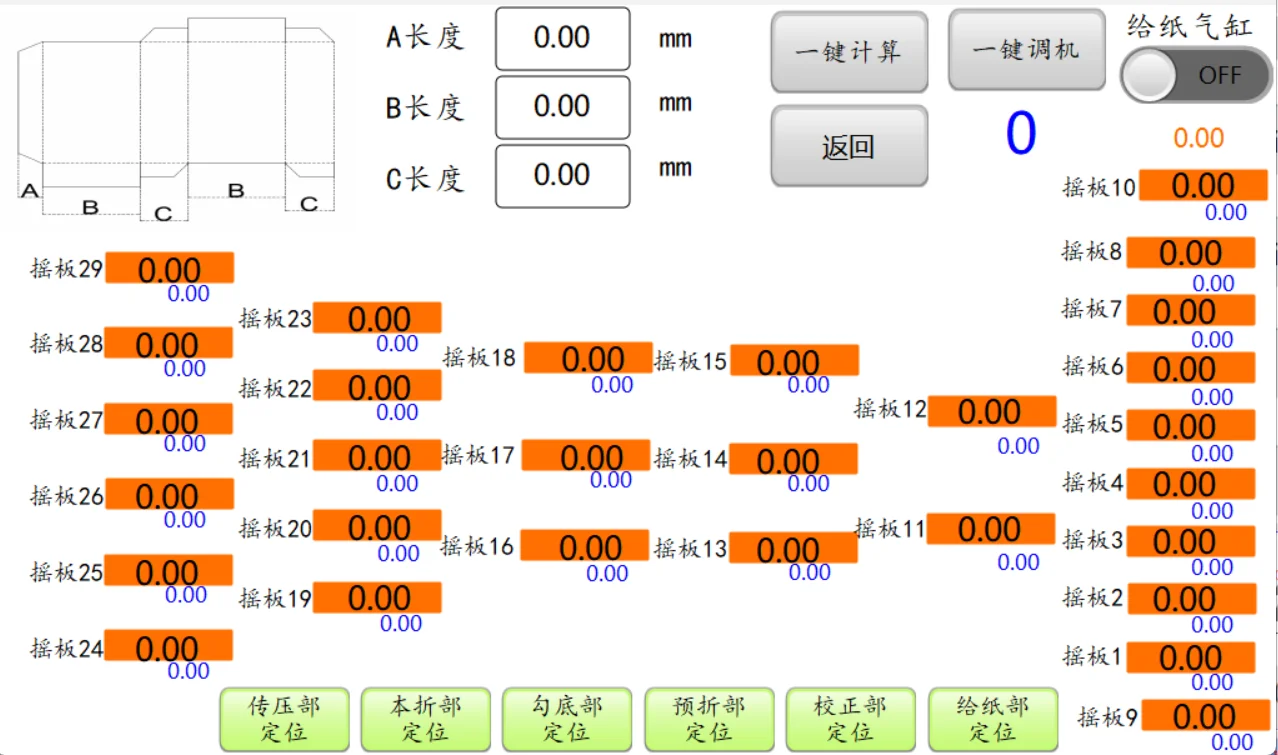Toggle the 给纸气缸 OFF switch

pos(1196,75)
